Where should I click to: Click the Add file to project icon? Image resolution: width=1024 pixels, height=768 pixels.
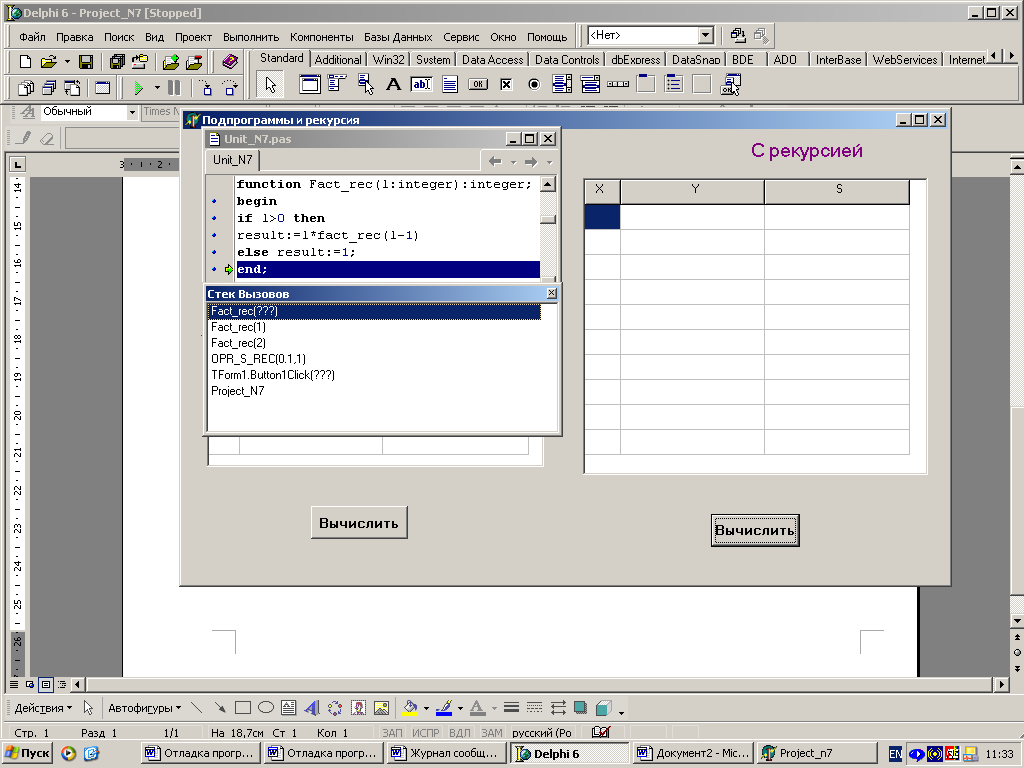[171, 62]
